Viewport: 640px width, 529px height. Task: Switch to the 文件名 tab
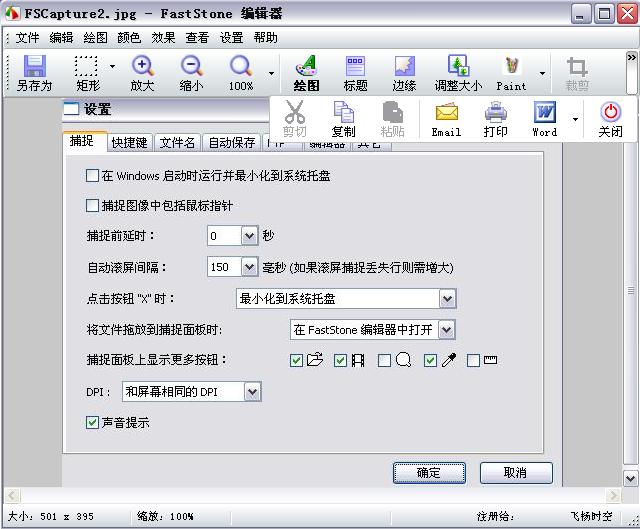pos(177,143)
